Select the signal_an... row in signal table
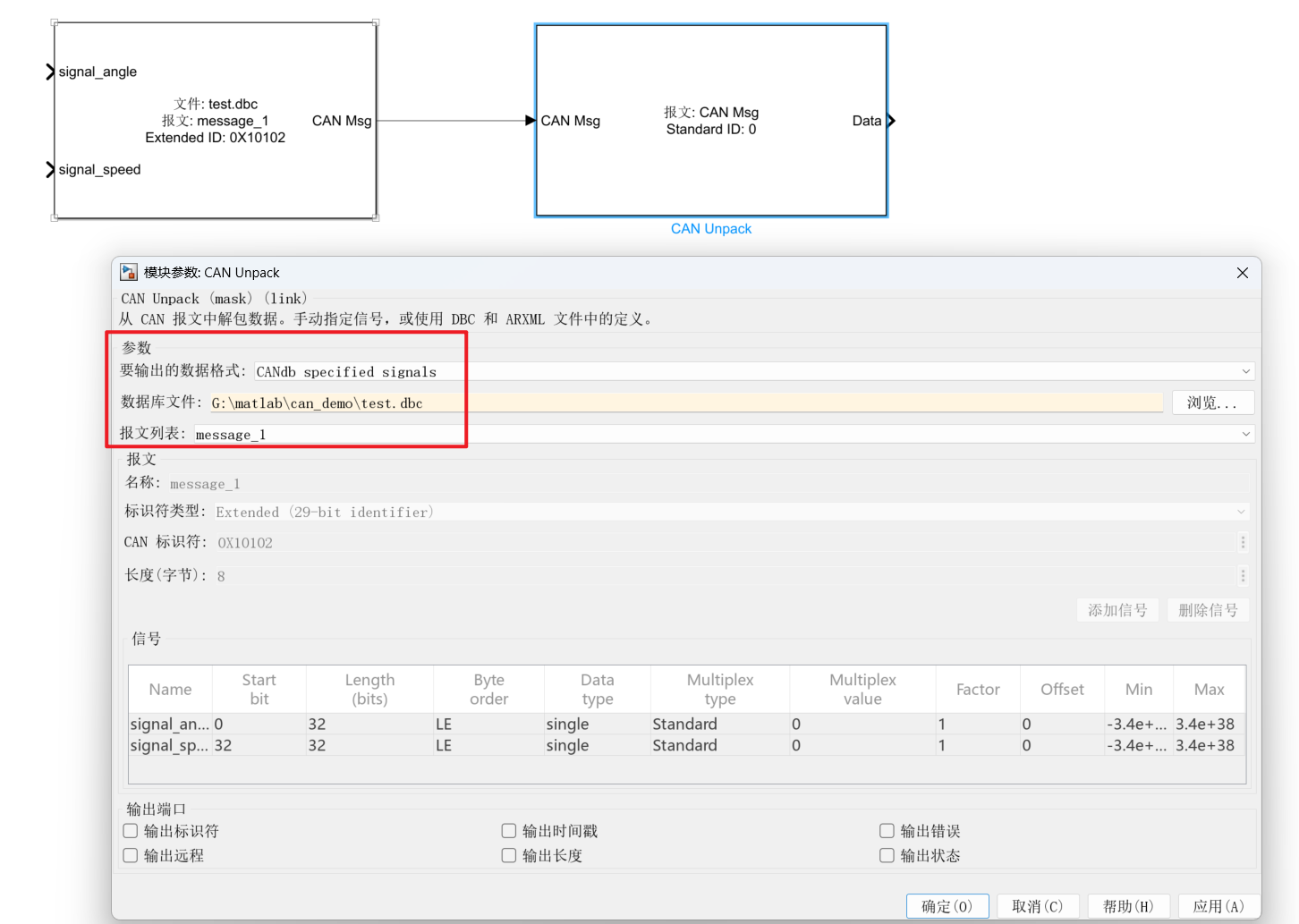The width and height of the screenshot is (1299, 924). tap(687, 724)
